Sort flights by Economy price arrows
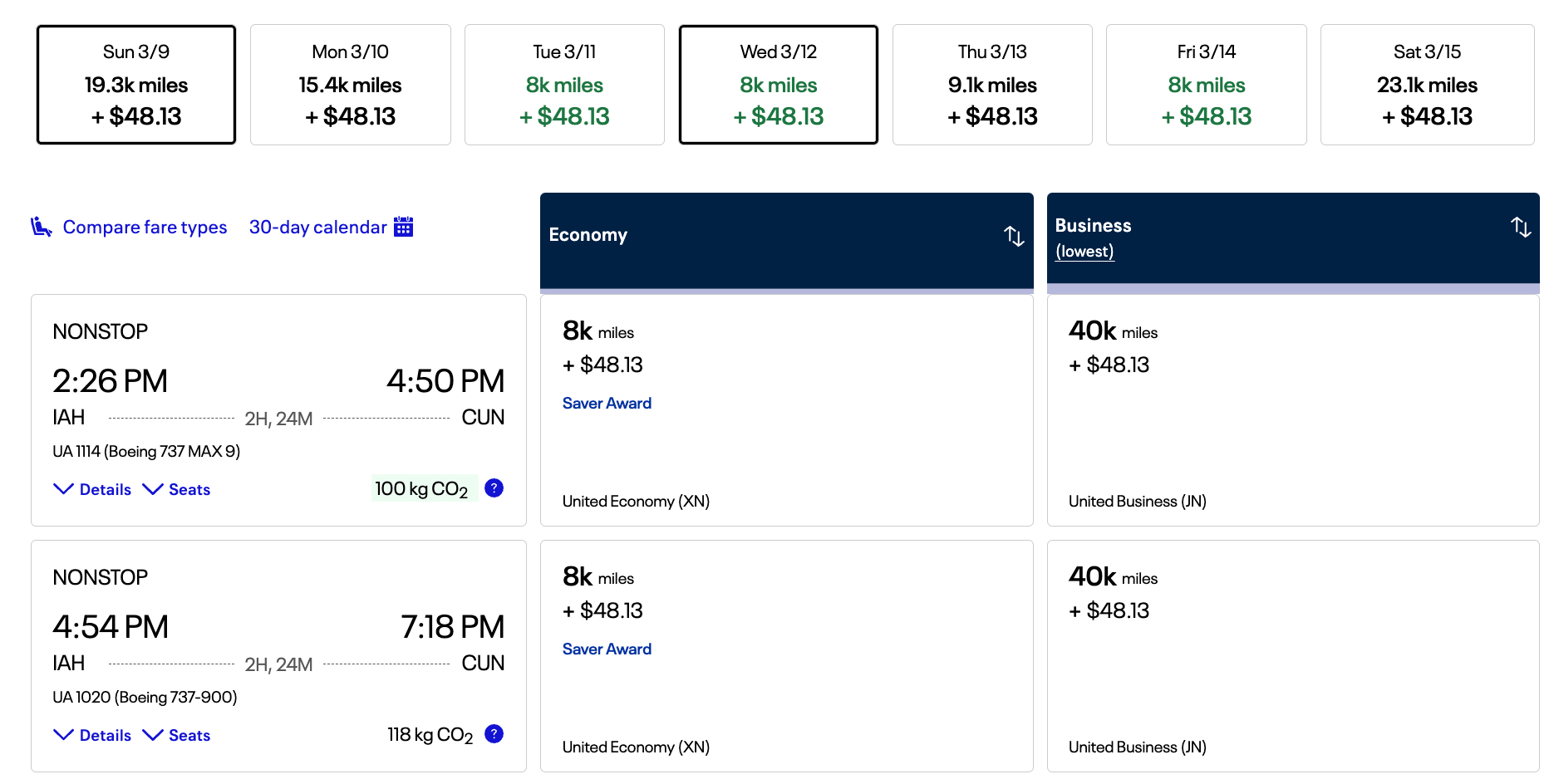 [1014, 236]
